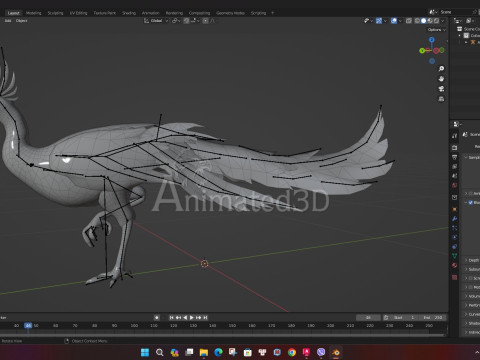
Task: Click the auto-keying record dot in timeline
Action: 157,318
